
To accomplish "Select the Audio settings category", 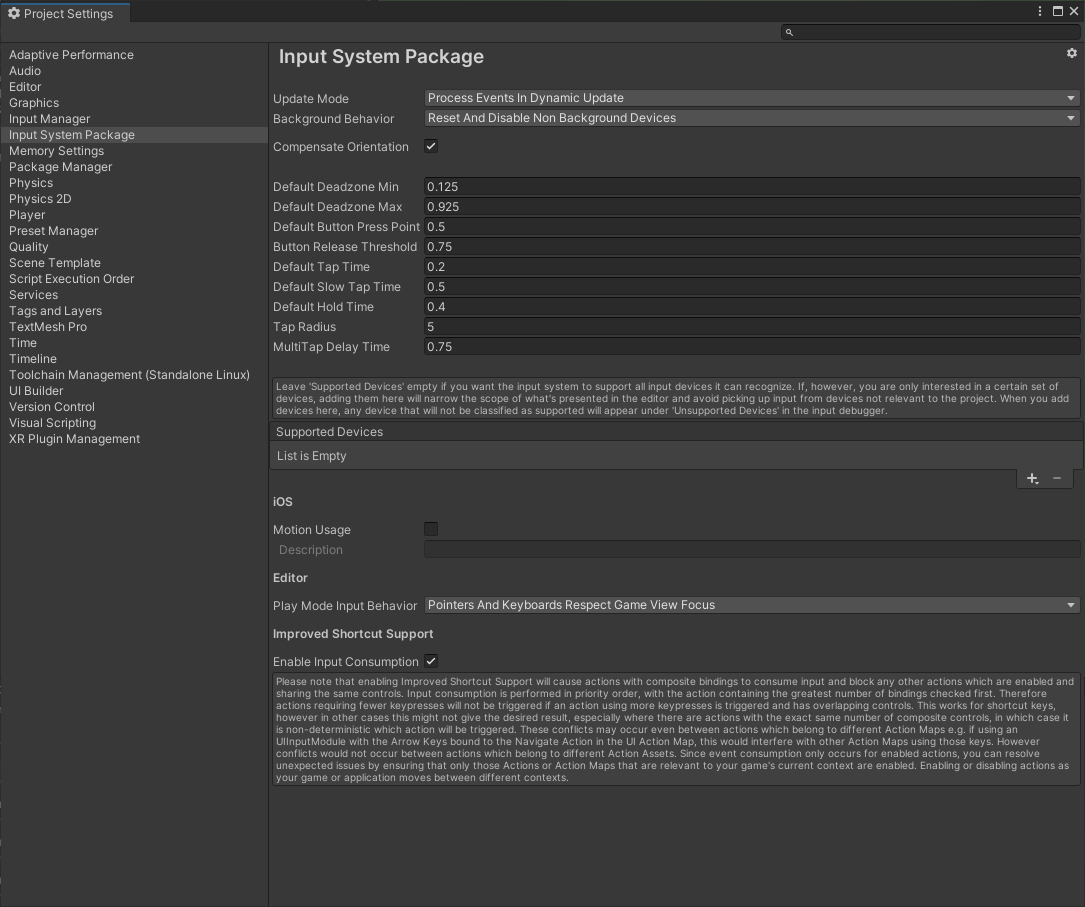I will 25,70.
